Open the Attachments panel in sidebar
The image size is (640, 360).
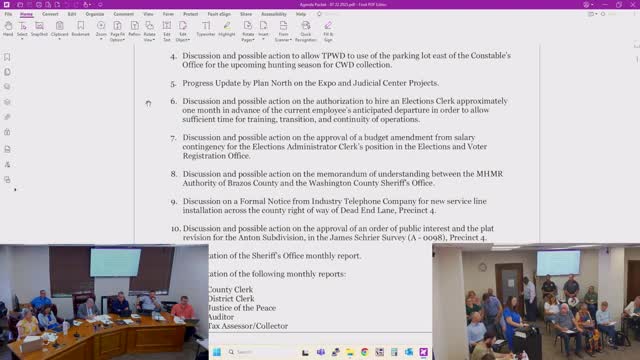(x=7, y=117)
